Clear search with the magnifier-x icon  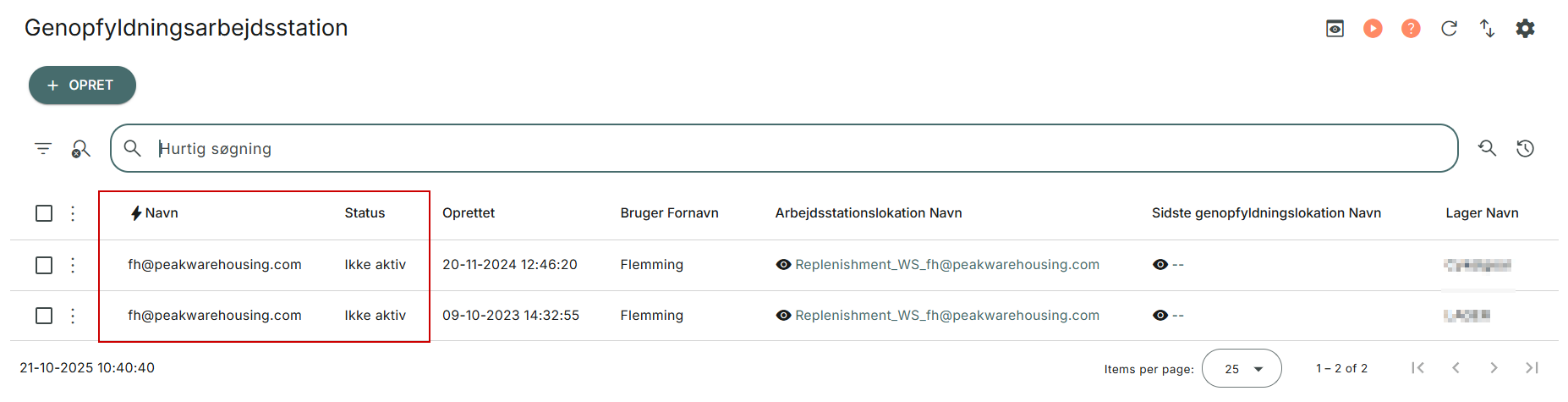click(x=80, y=149)
